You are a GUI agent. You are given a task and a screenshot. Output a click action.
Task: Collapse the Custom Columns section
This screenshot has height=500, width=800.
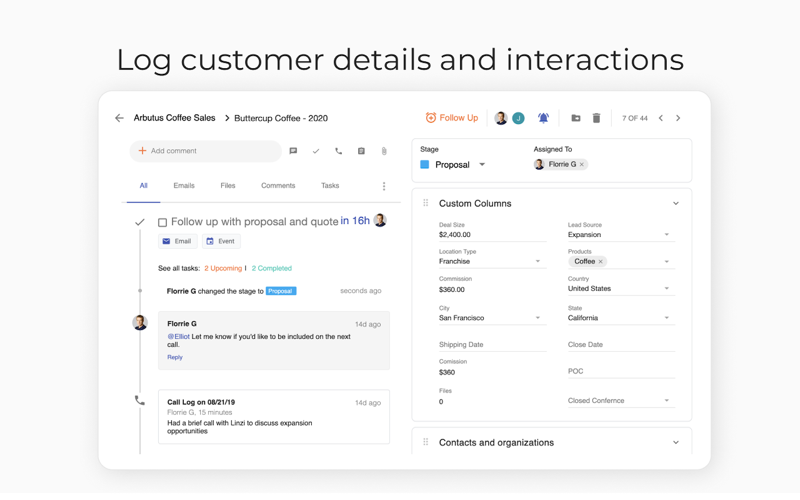[x=675, y=204]
